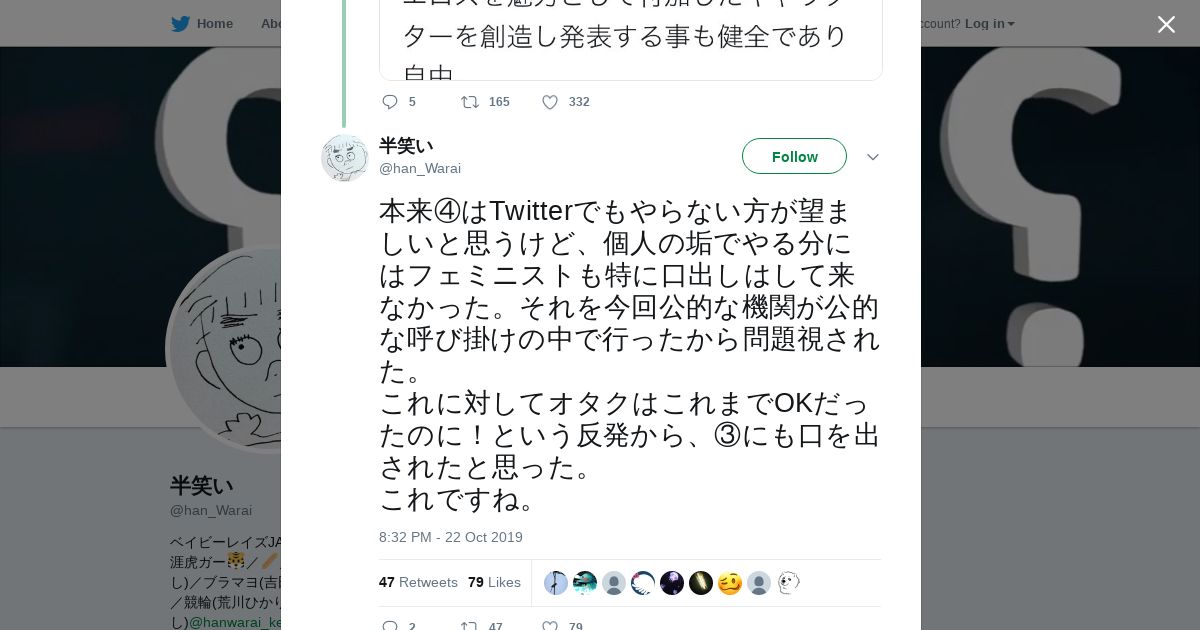Click the 半笑い display name in tweet header

(x=406, y=146)
